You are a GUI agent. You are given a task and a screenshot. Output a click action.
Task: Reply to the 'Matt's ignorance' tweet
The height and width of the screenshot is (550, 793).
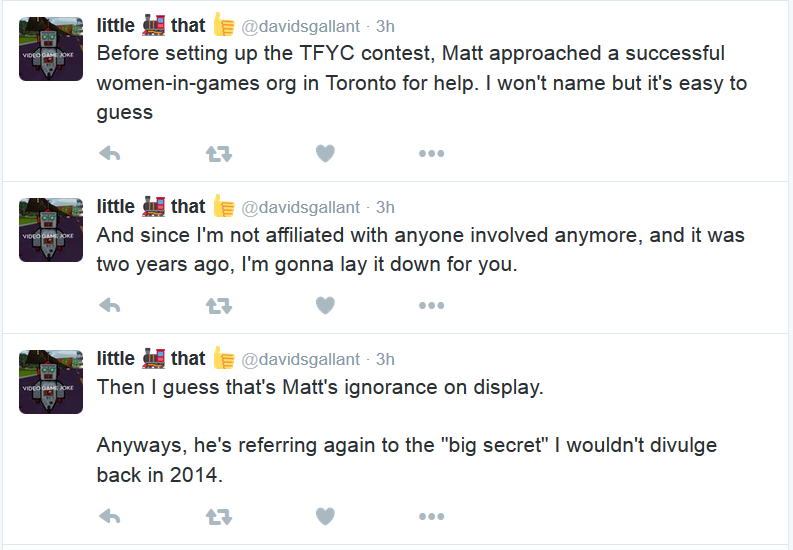click(x=110, y=516)
